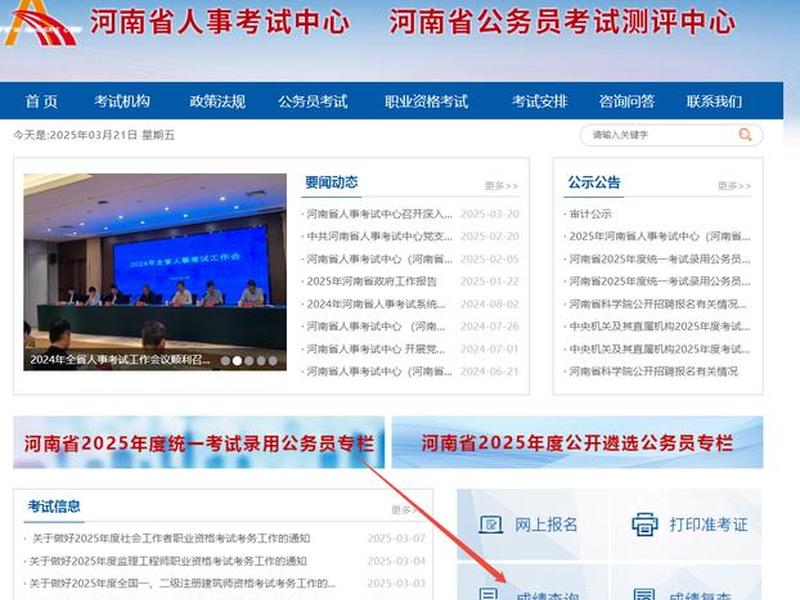Click date text 今天是:2025年03月21日
This screenshot has width=800, height=600.
click(x=94, y=135)
